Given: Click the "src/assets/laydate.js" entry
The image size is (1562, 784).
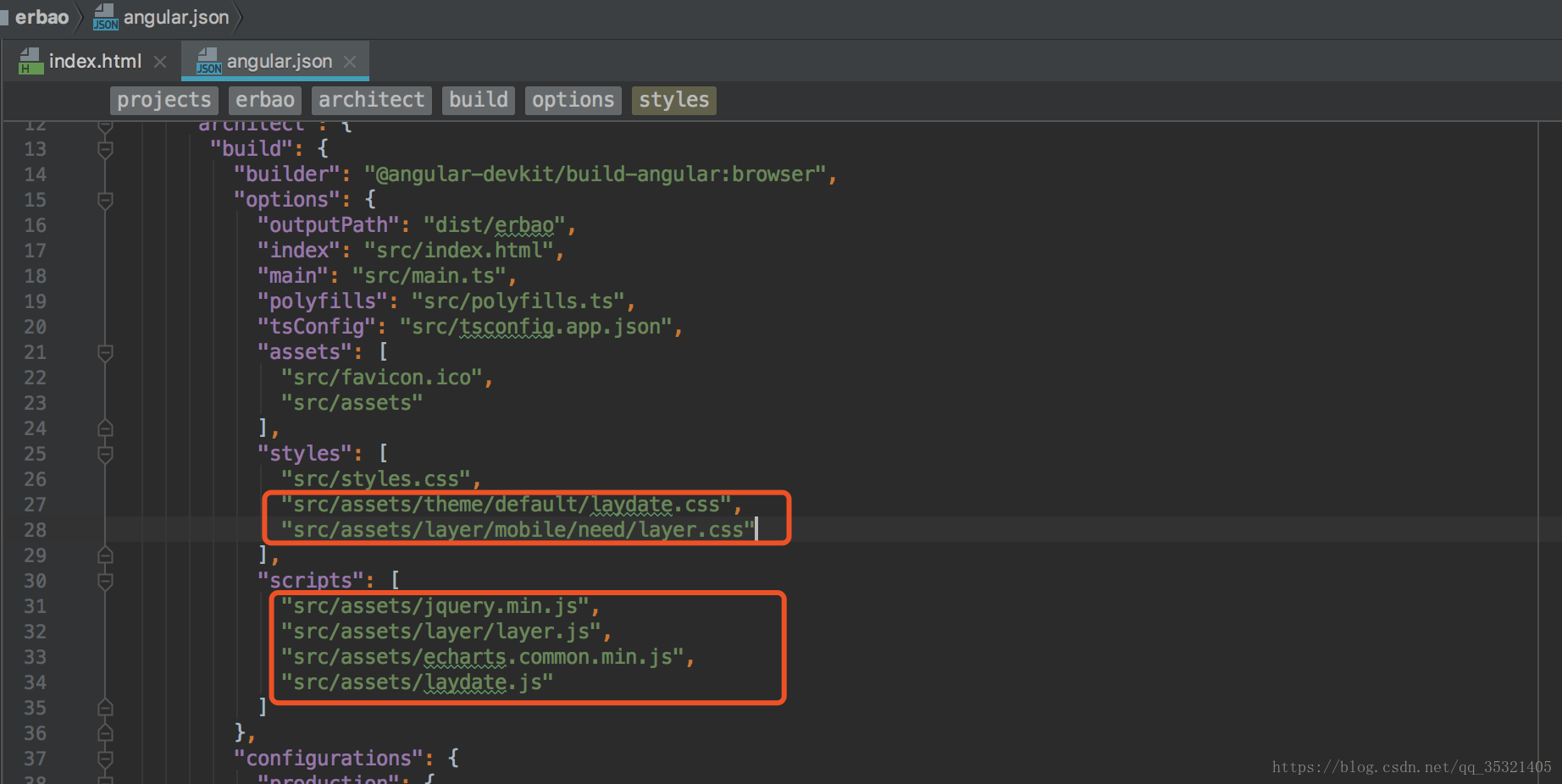Looking at the screenshot, I should pos(417,682).
